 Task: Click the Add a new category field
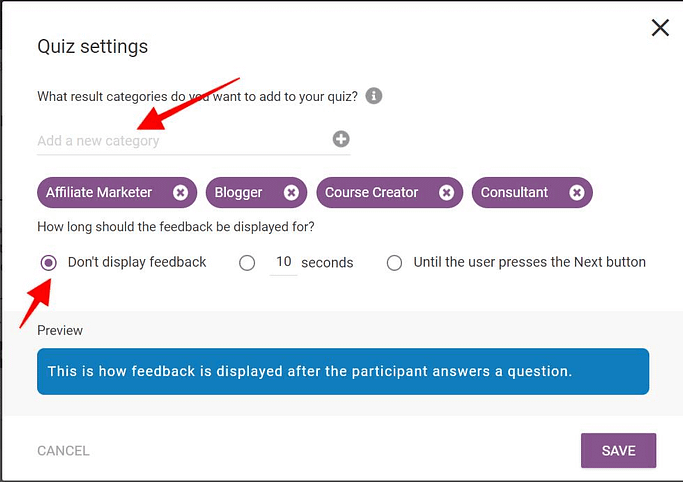click(x=183, y=141)
